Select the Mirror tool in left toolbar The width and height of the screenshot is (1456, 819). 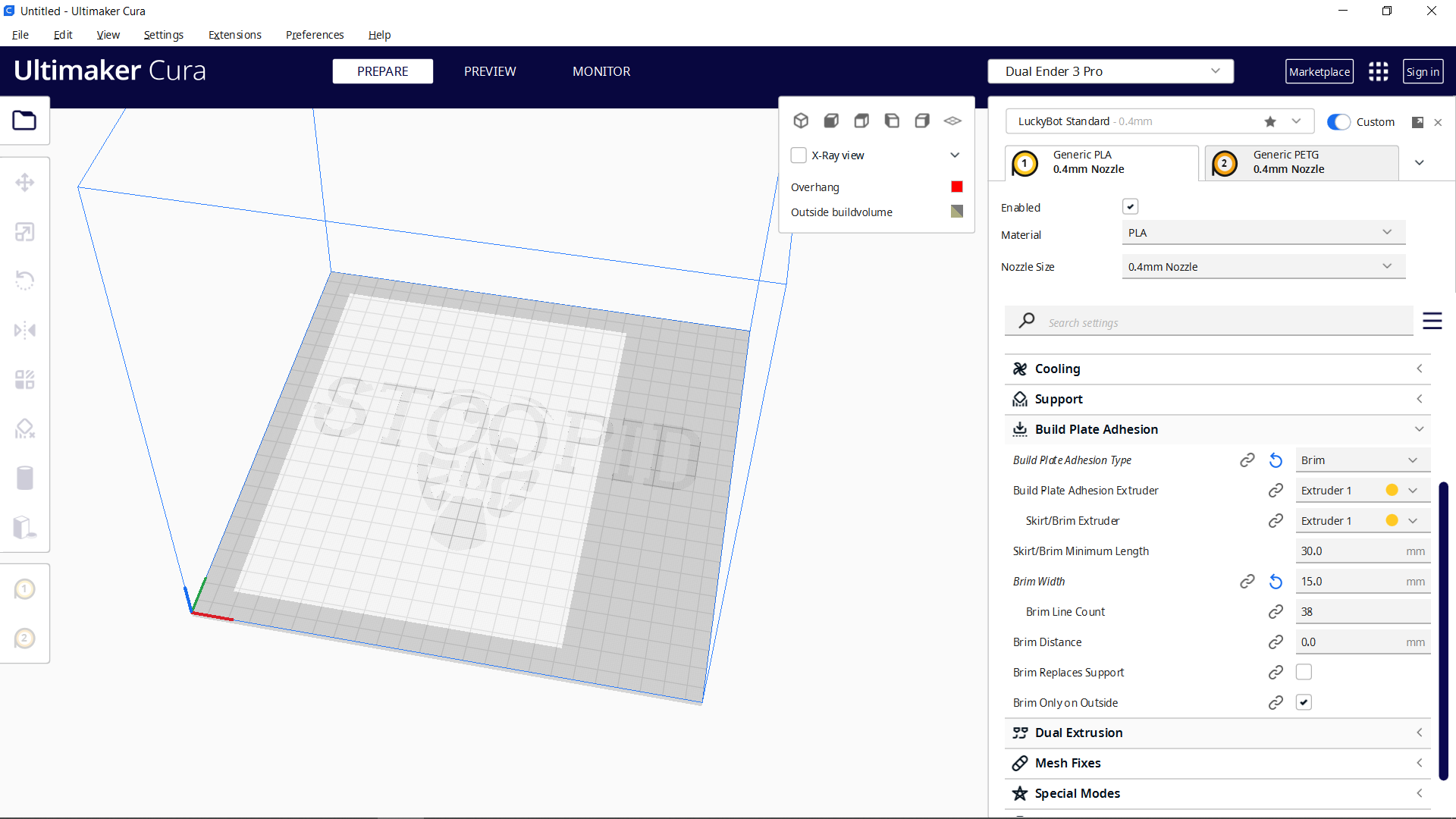(24, 330)
